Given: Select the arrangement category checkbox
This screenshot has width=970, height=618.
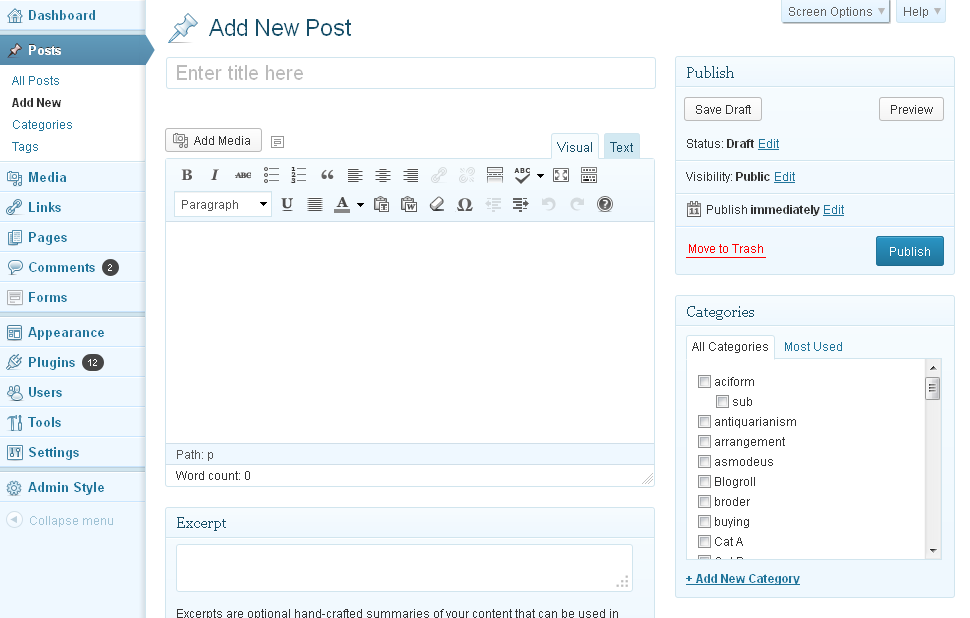Looking at the screenshot, I should pyautogui.click(x=704, y=441).
